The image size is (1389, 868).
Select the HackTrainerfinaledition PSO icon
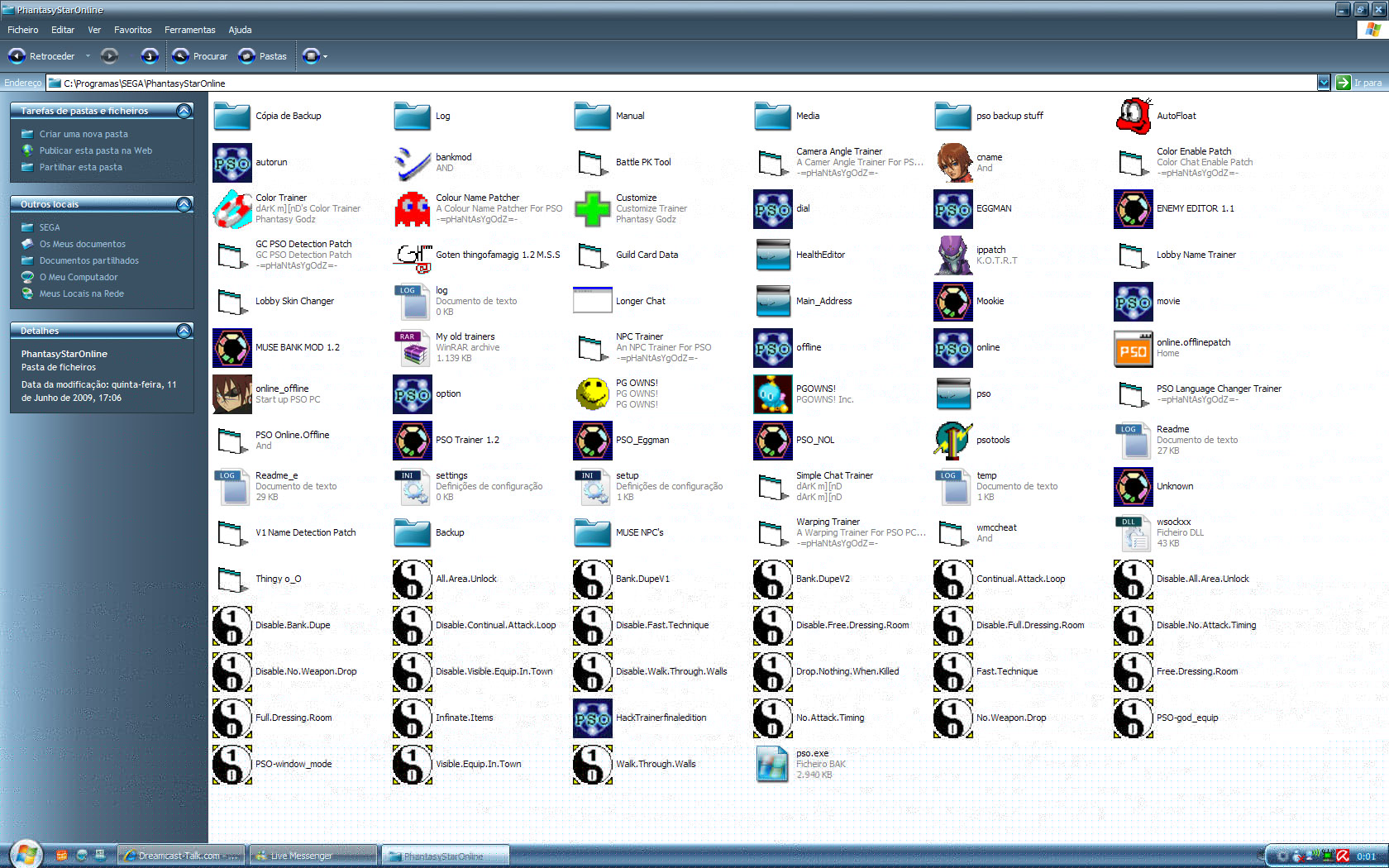(x=592, y=718)
